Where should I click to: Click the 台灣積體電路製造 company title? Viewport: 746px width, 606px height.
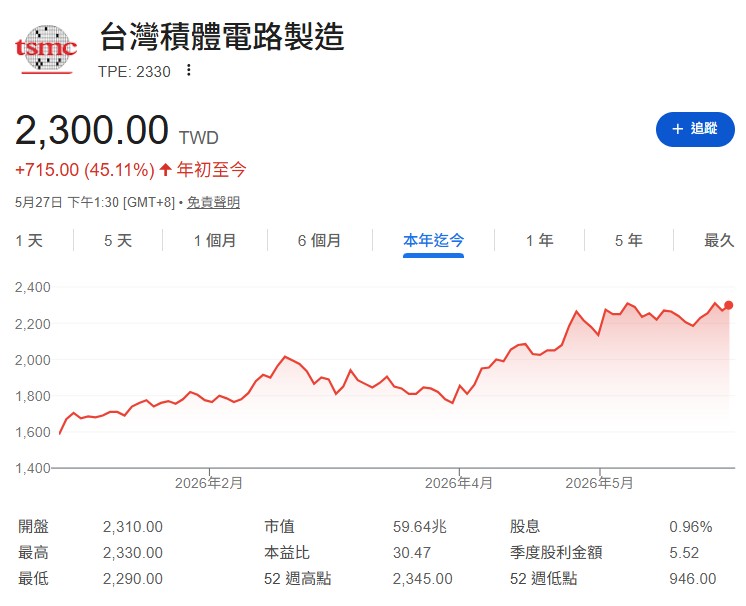click(x=221, y=37)
